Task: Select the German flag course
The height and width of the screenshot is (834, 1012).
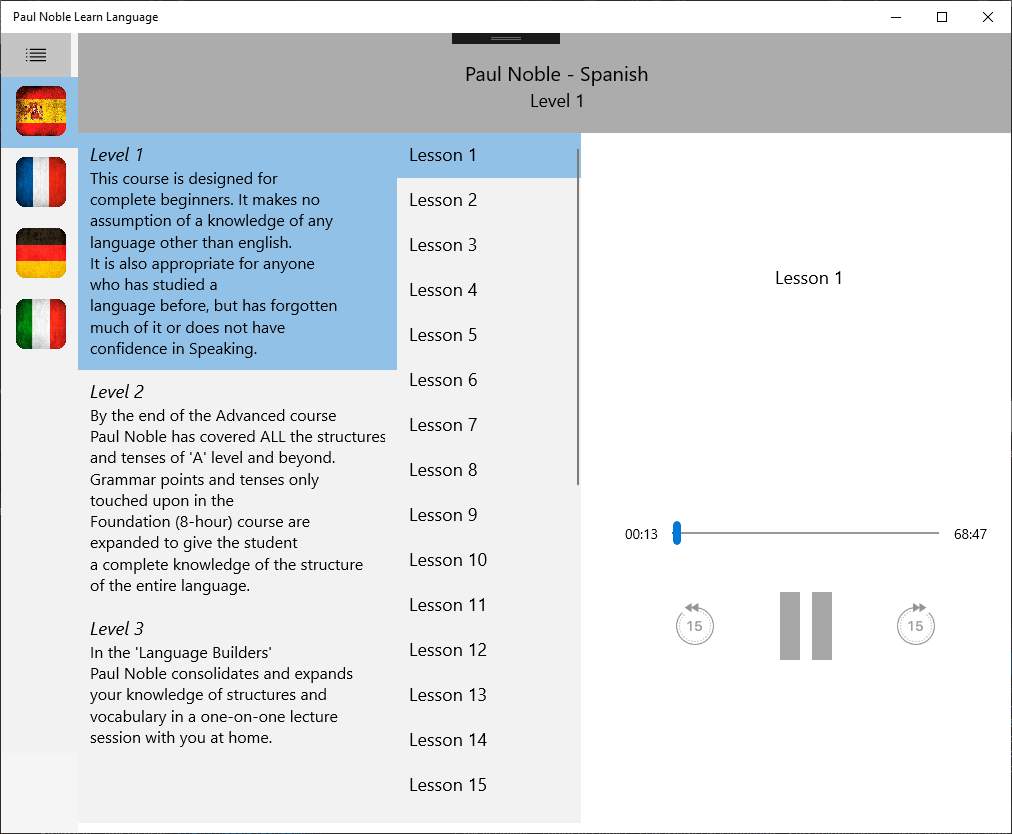Action: (x=41, y=253)
